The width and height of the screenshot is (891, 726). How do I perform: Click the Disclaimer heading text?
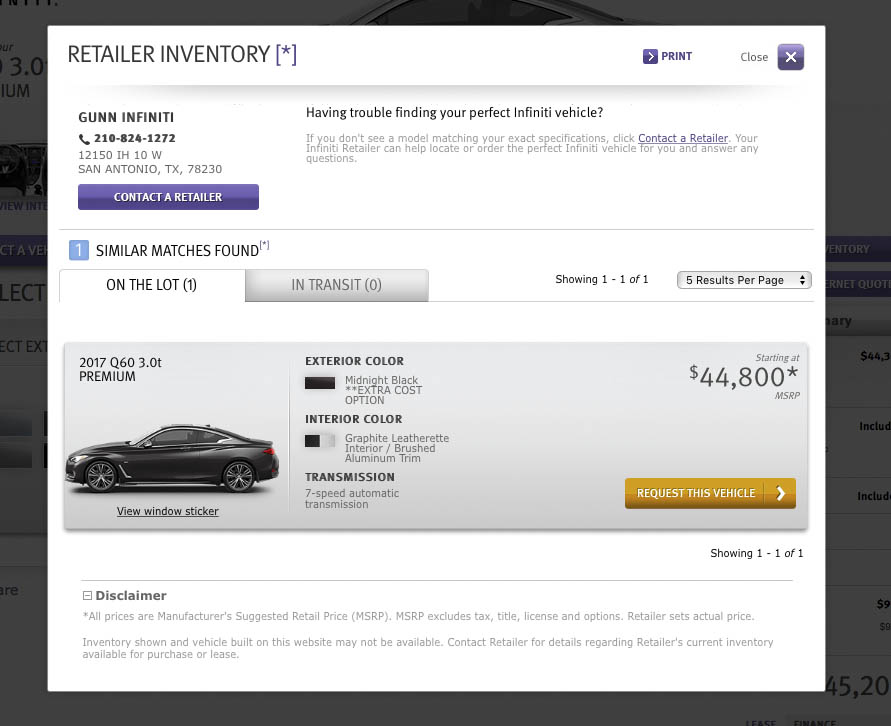click(131, 595)
